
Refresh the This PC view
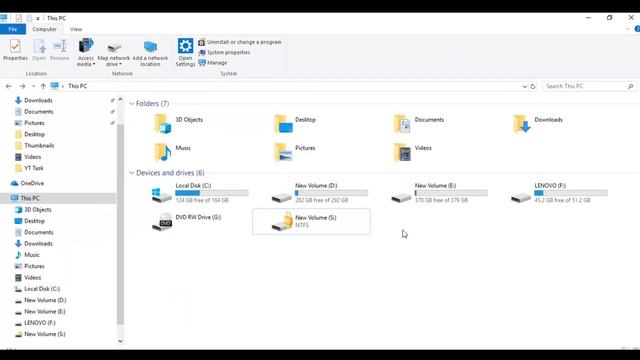[533, 87]
